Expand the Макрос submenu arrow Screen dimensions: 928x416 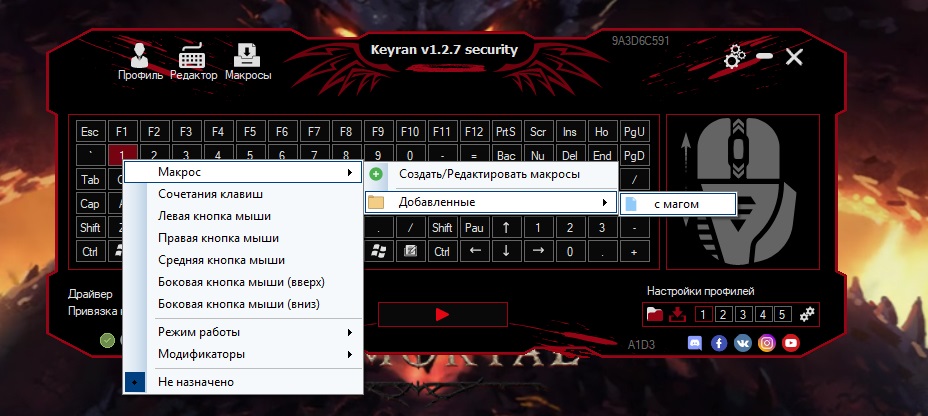click(350, 173)
